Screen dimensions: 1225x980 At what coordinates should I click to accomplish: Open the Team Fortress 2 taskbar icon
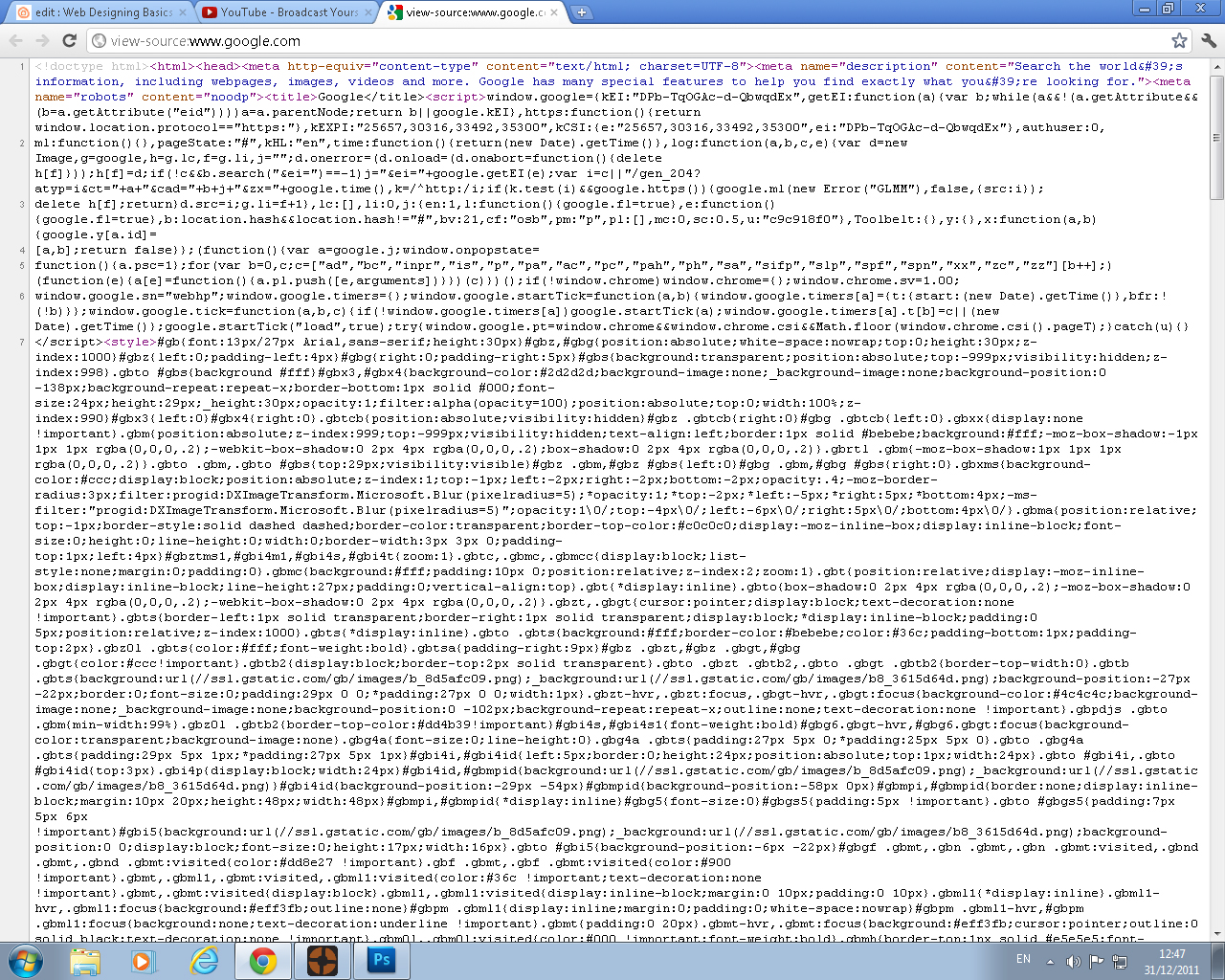[323, 960]
